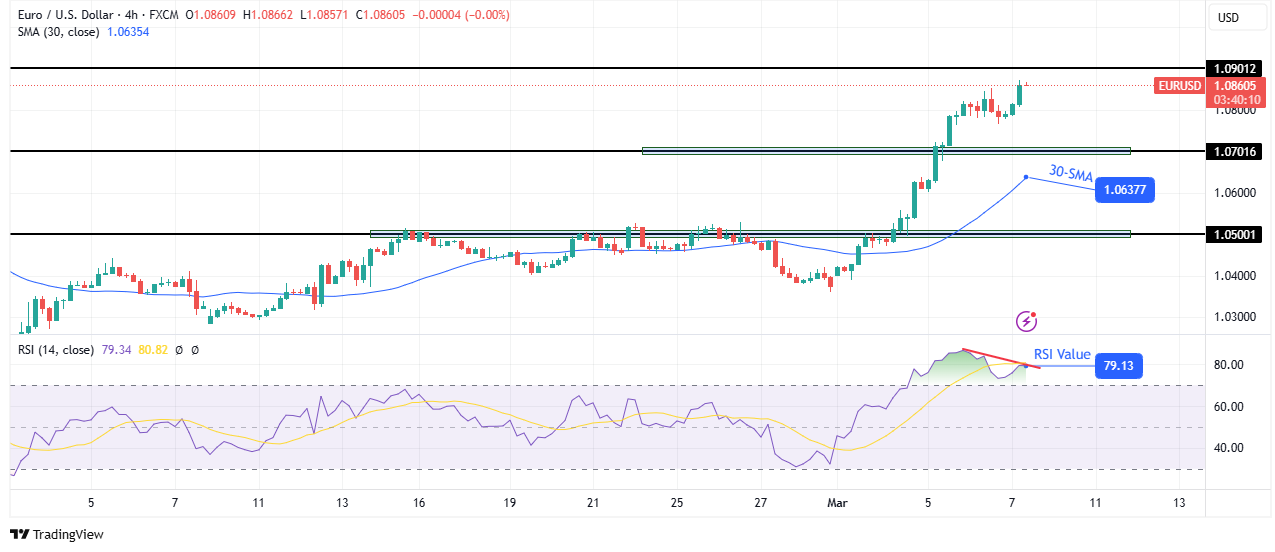Viewport: 1275px width, 552px height.
Task: Click the TradingView logo
Action: click(57, 534)
